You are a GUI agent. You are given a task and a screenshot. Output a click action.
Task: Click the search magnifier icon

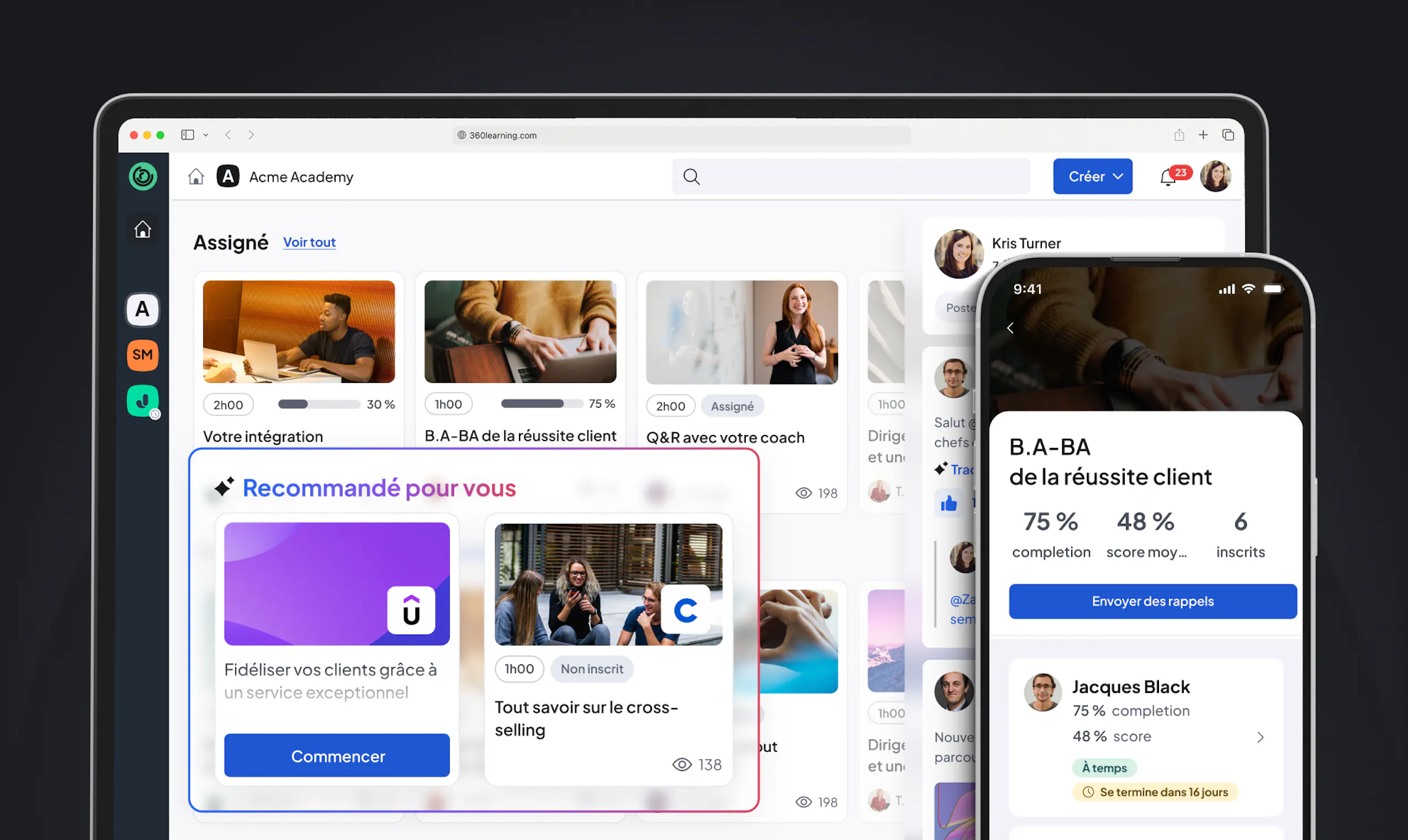pos(691,176)
